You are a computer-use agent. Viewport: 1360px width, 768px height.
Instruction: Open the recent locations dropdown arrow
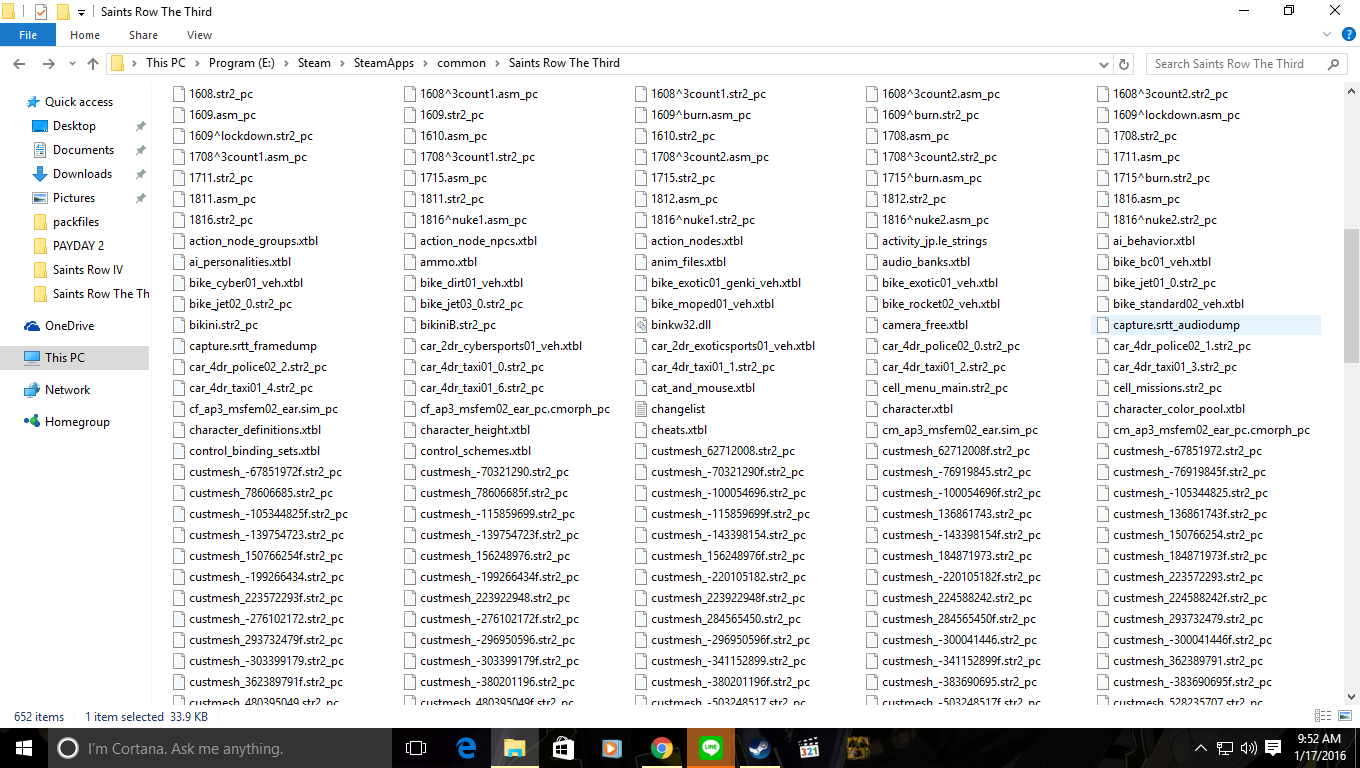point(72,64)
